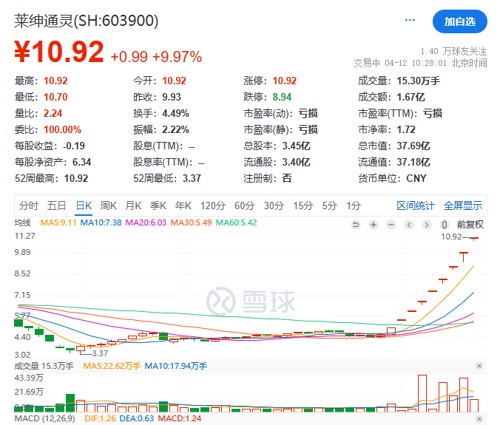
Task: Click the 成交量 value 15.30万手
Action: pyautogui.click(x=418, y=81)
